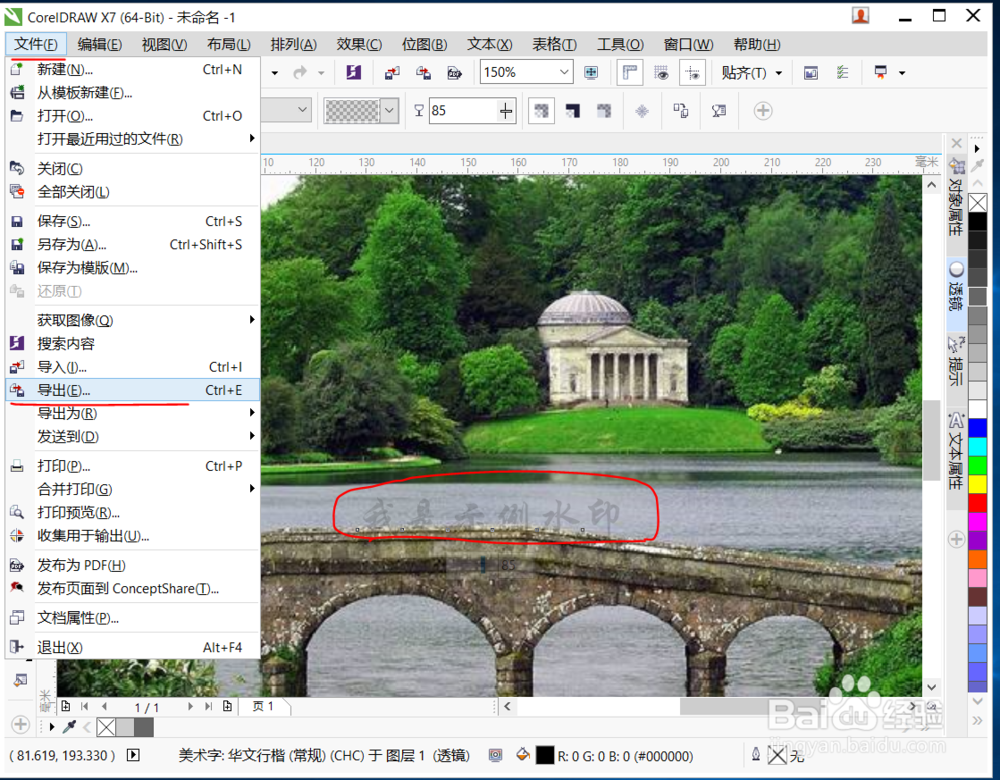Pick the yellow color swatch

click(978, 484)
